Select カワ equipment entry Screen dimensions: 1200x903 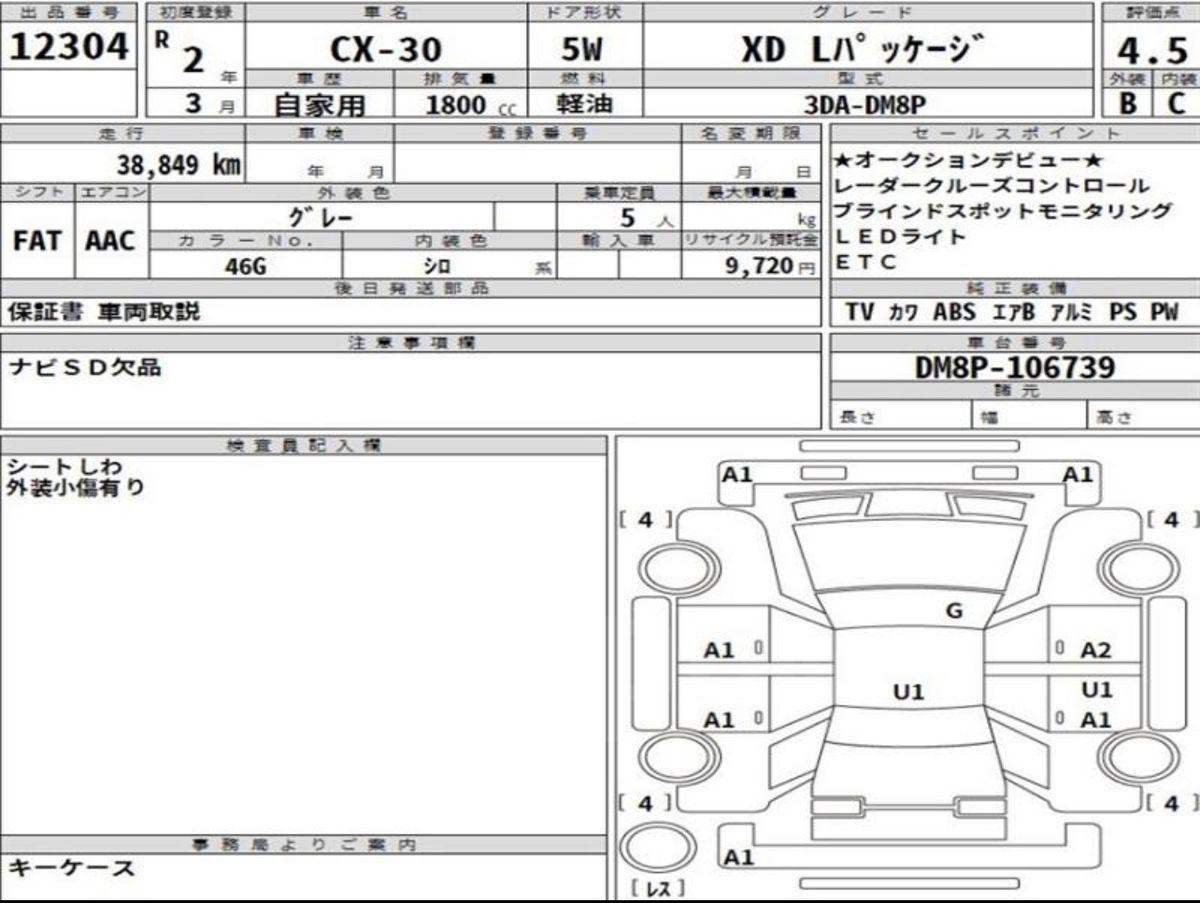(903, 312)
